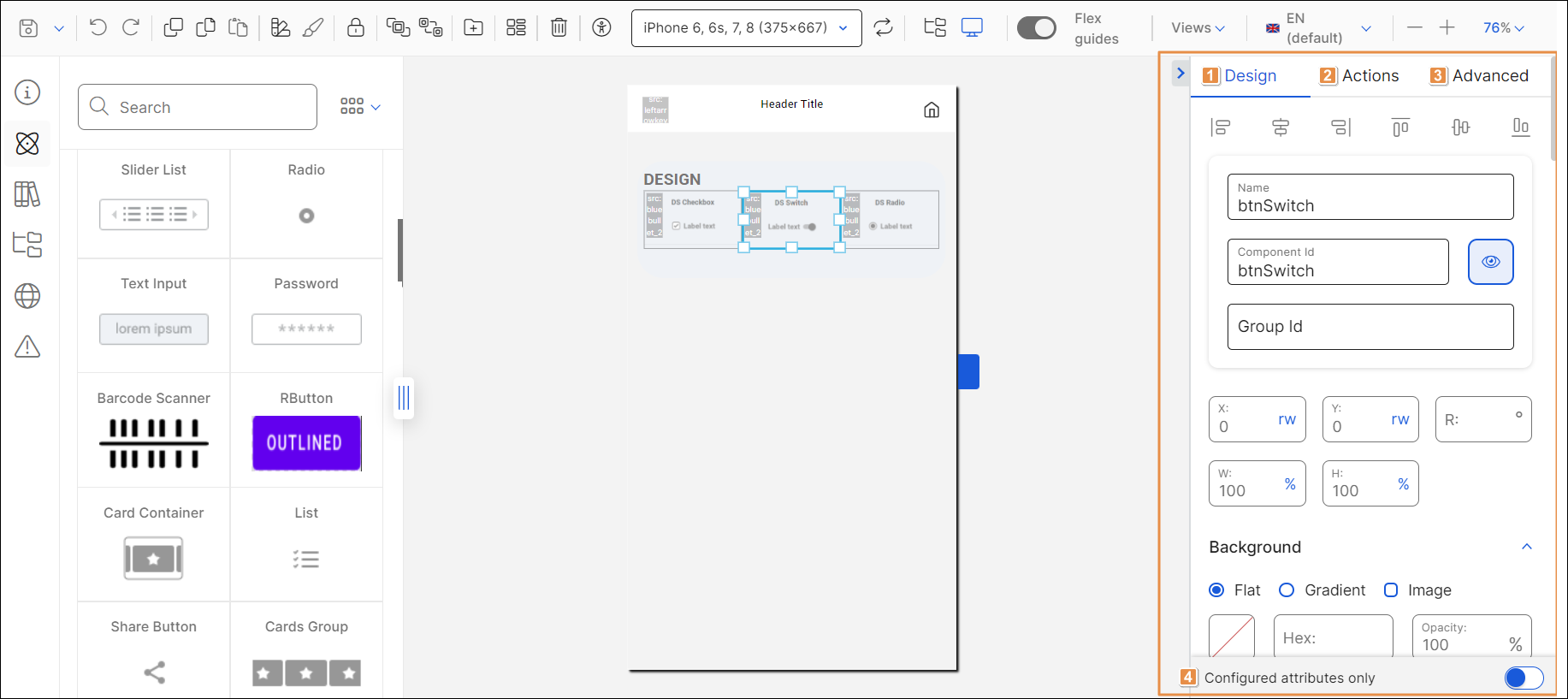Click the copy icon in the toolbar
Screen dimensions: 1568x699
[x=205, y=27]
